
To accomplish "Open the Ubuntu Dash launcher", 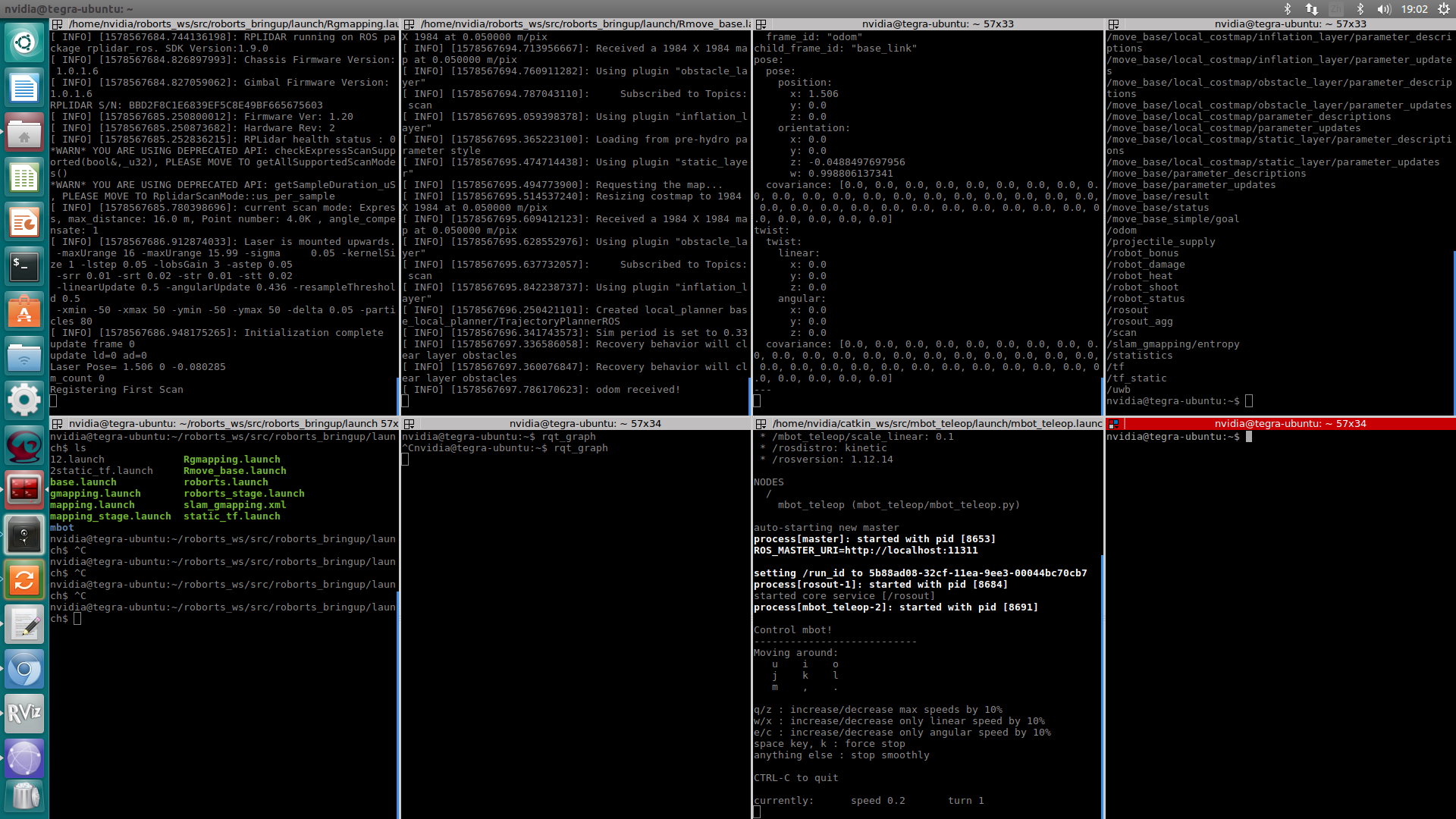I will tap(25, 42).
